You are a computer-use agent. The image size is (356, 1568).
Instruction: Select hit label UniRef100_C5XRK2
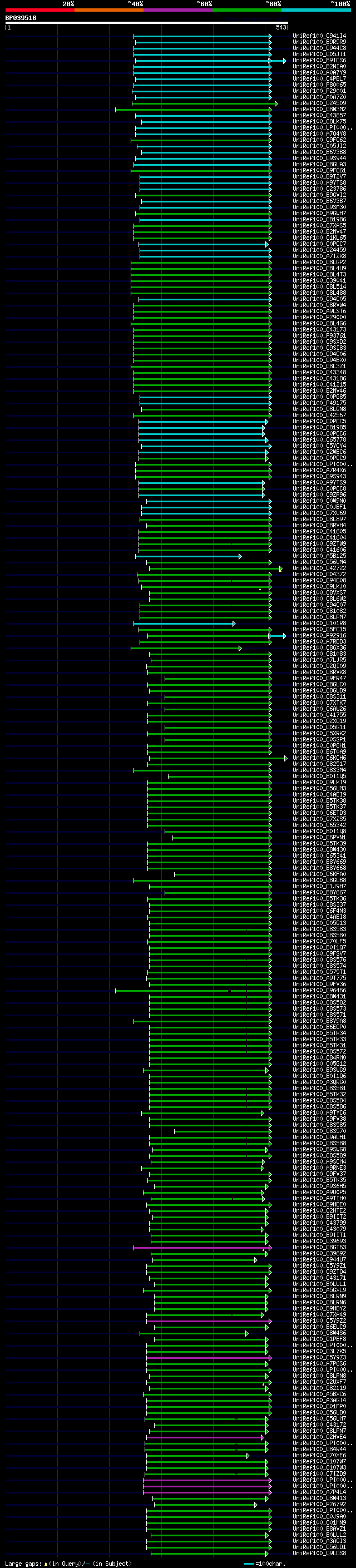coord(319,734)
